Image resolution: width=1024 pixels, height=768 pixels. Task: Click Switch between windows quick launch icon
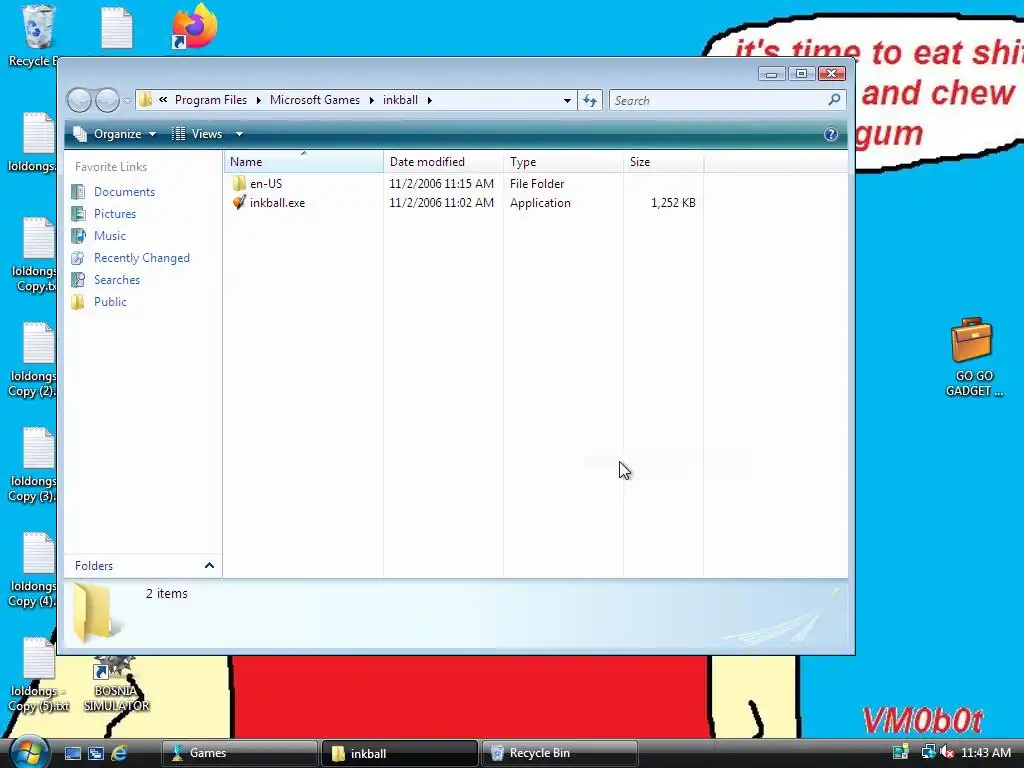tap(96, 753)
